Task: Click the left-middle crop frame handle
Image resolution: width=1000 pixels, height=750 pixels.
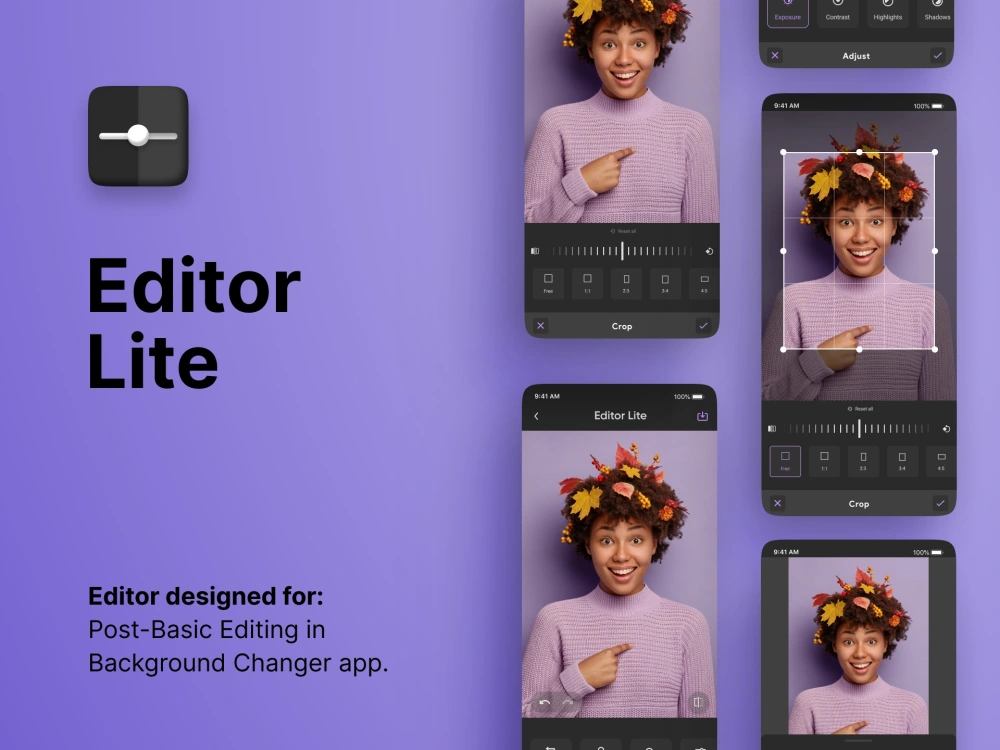Action: (x=783, y=251)
